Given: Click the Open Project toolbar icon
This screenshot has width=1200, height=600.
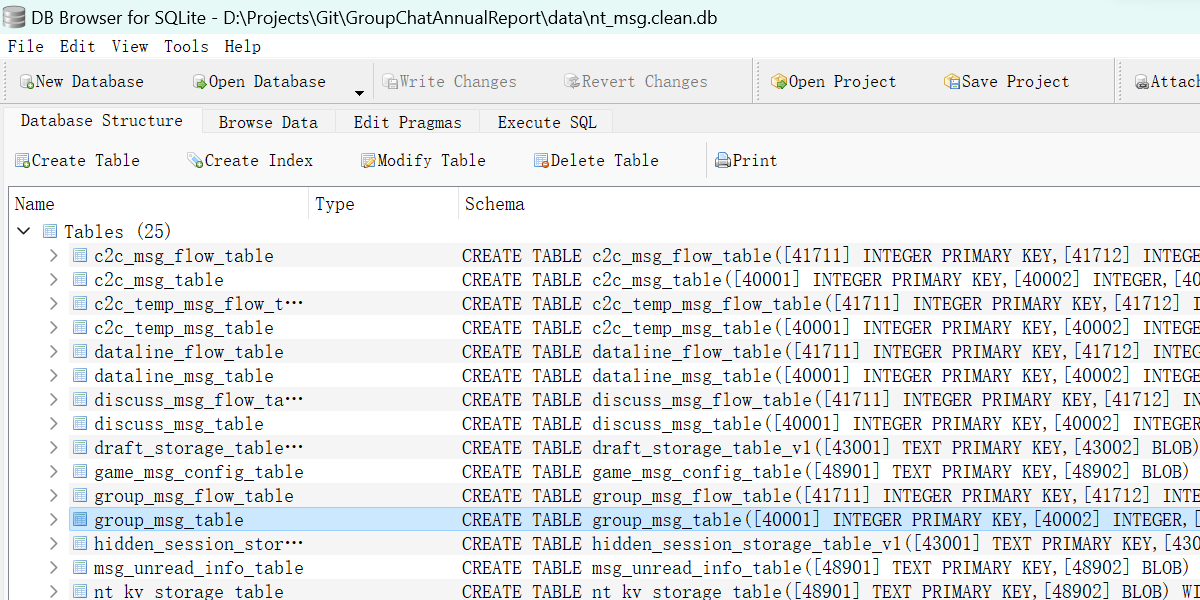Looking at the screenshot, I should (780, 82).
